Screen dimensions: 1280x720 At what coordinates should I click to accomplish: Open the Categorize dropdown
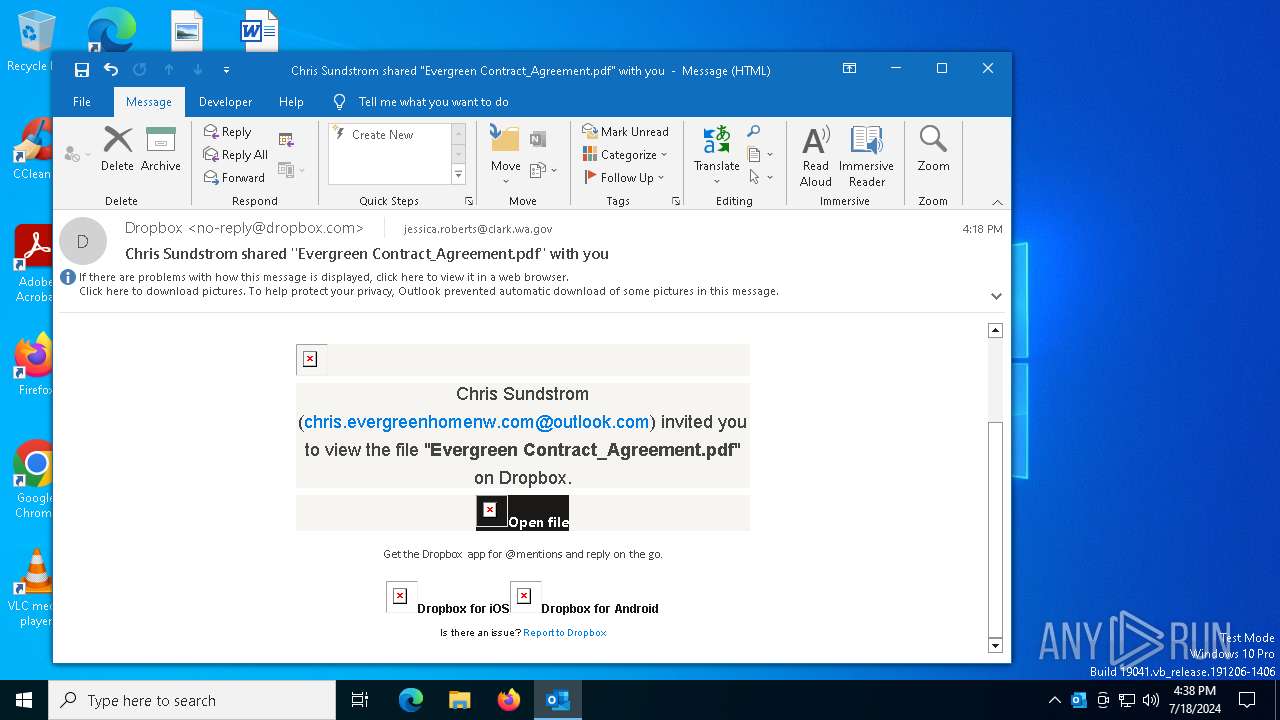(625, 154)
